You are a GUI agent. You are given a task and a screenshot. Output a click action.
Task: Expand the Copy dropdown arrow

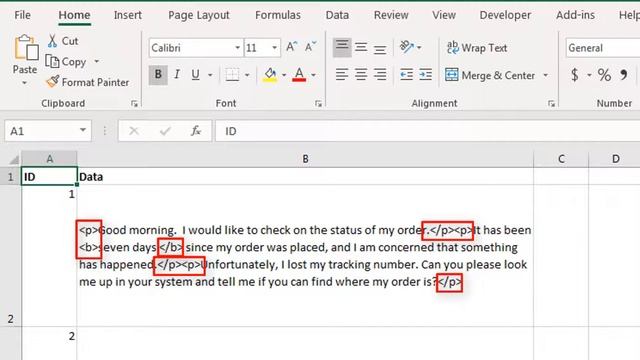tap(97, 62)
